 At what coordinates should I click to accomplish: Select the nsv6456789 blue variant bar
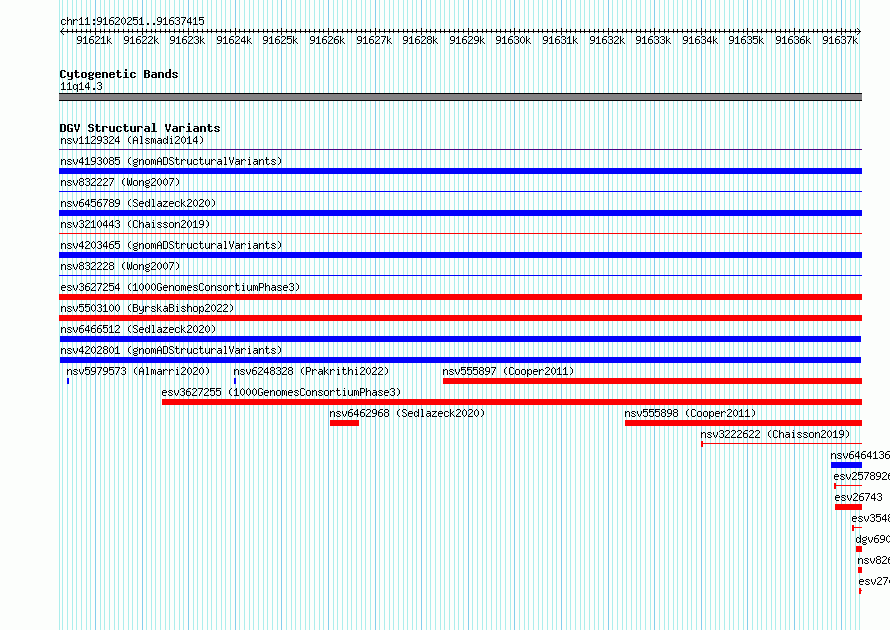(x=460, y=213)
